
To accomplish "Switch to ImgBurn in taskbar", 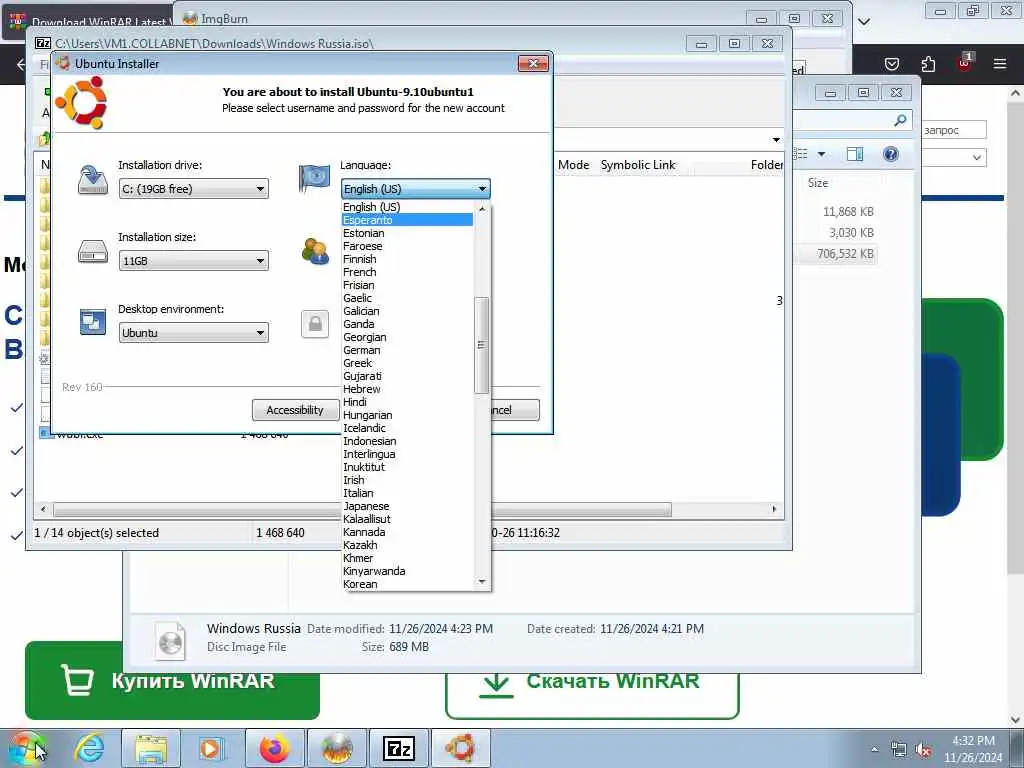I will coord(337,748).
